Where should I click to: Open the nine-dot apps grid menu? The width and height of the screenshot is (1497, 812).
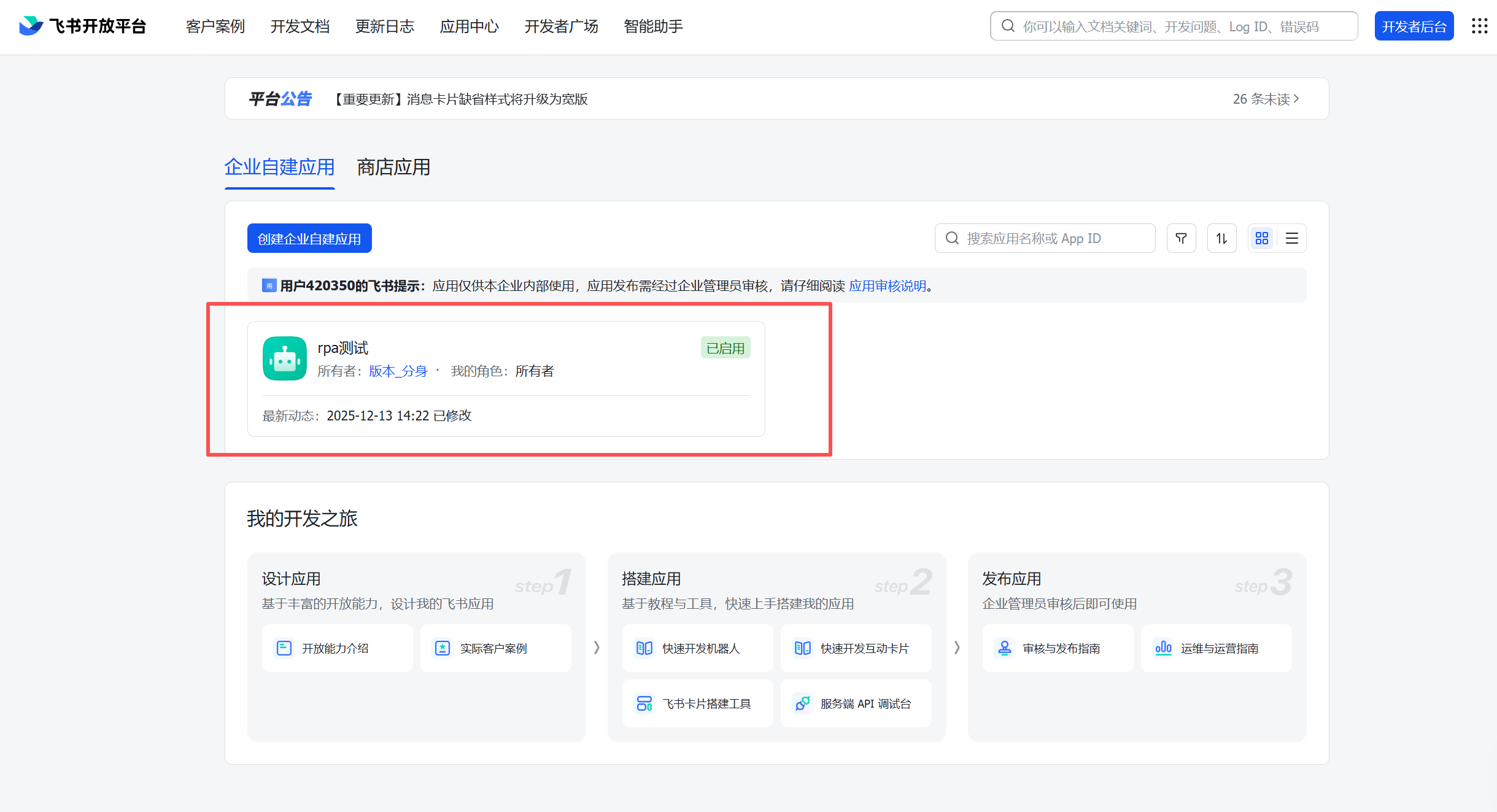coord(1479,26)
